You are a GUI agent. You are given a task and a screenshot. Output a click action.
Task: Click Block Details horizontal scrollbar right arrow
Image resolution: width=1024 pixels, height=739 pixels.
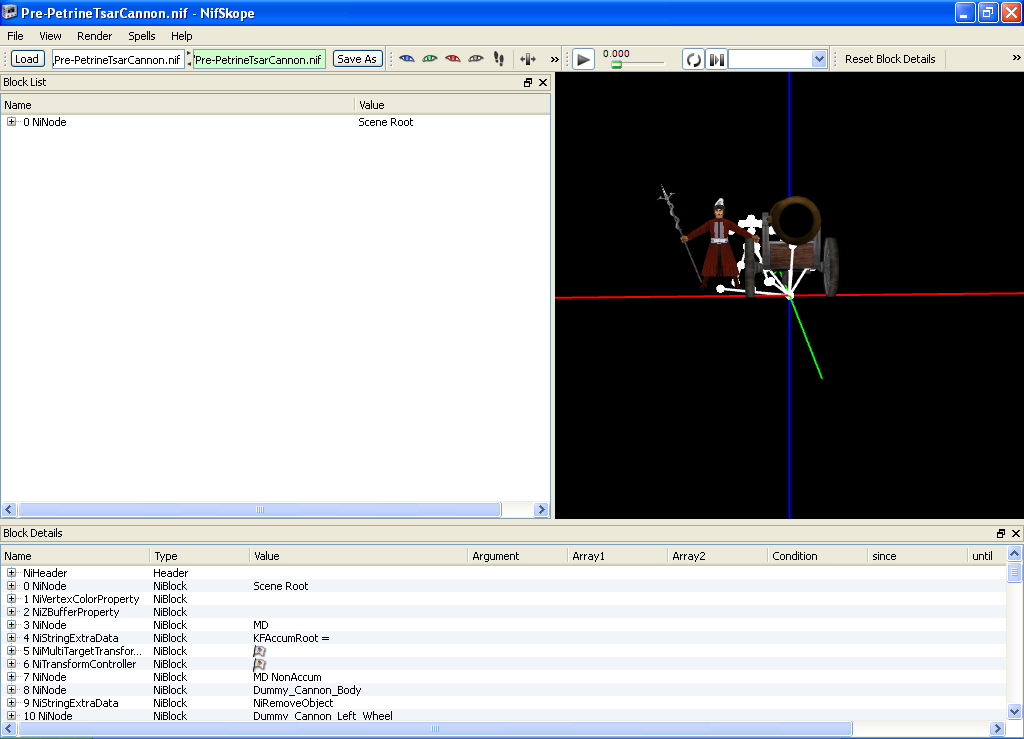pos(997,729)
